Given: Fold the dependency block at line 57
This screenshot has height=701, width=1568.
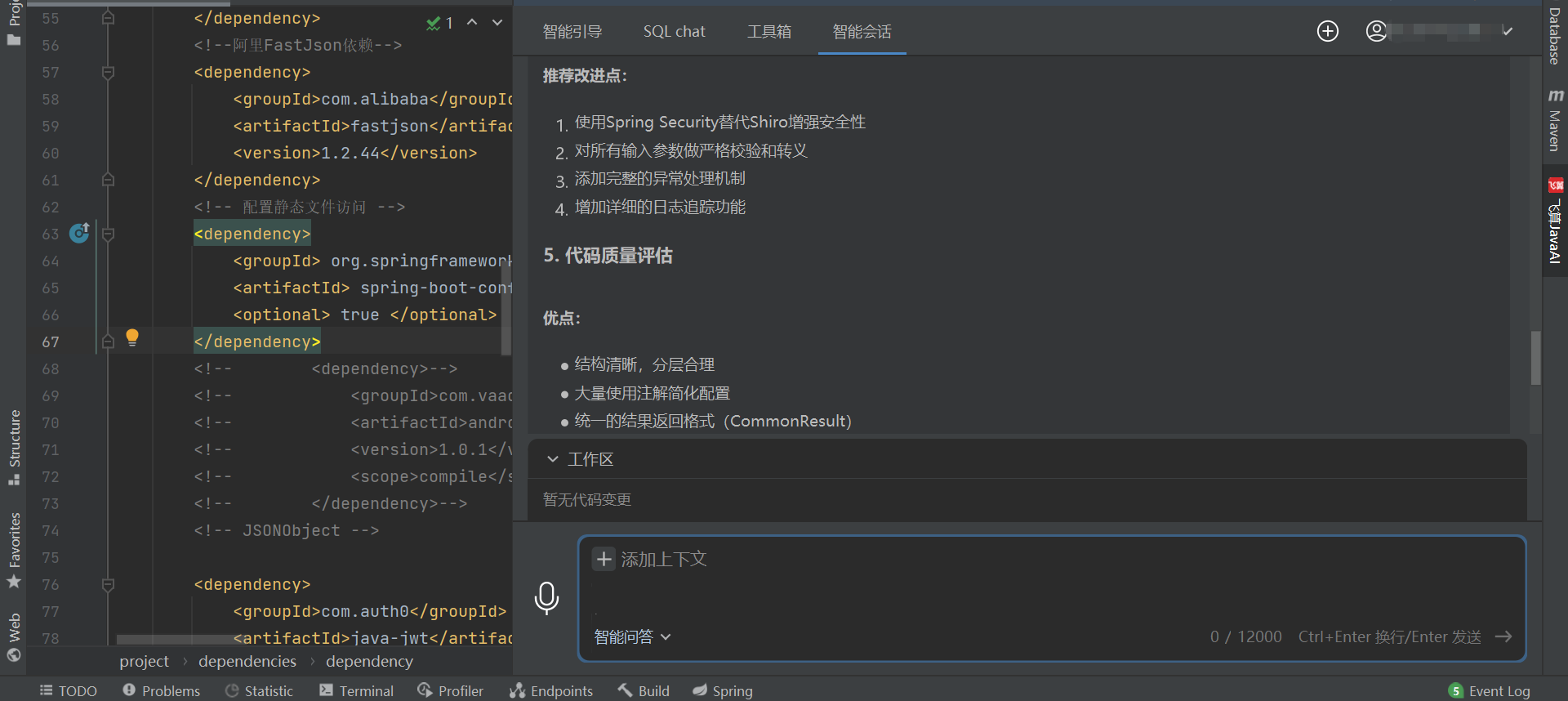Looking at the screenshot, I should pos(108,72).
